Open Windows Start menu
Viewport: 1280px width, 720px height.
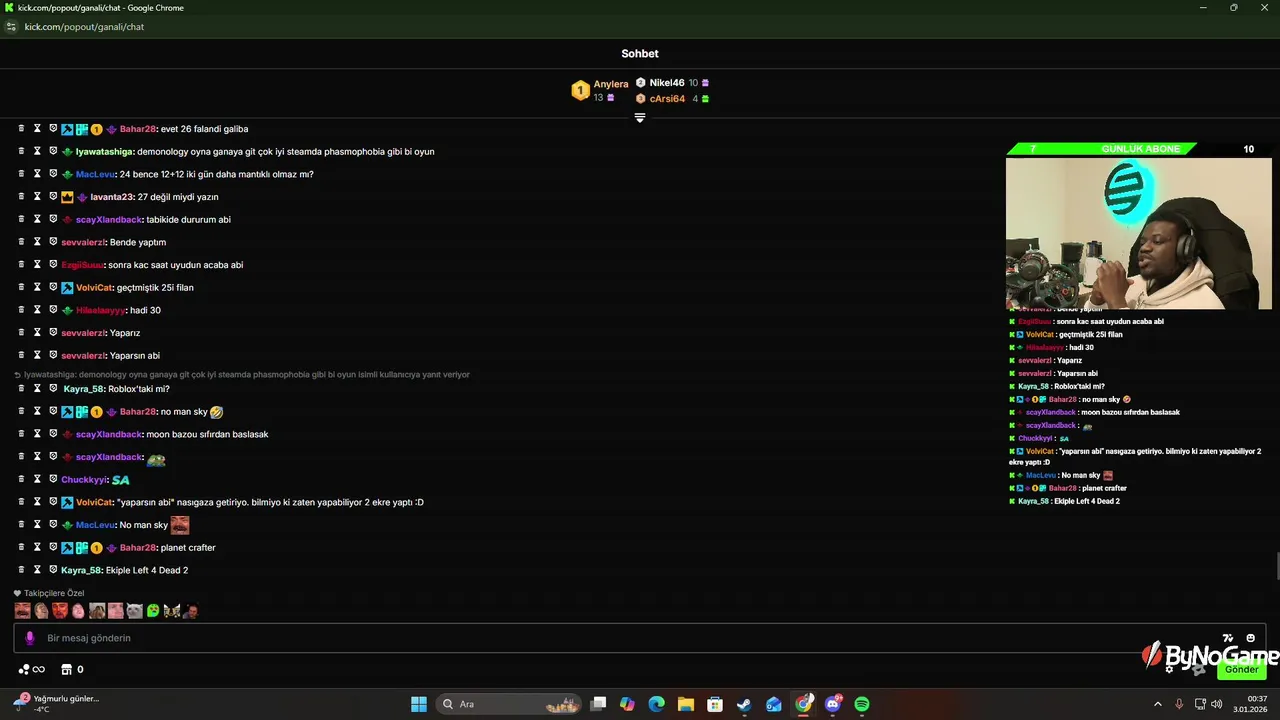[x=419, y=704]
